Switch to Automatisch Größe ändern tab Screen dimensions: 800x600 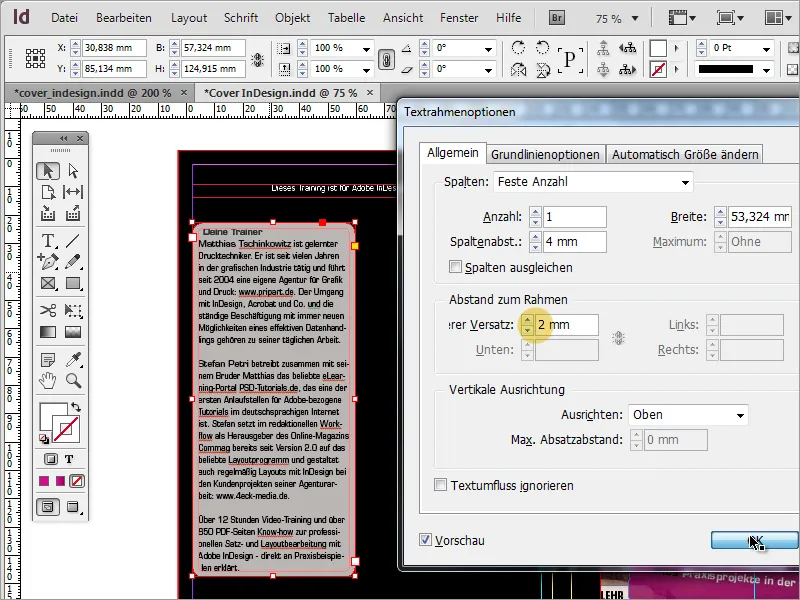pyautogui.click(x=685, y=154)
